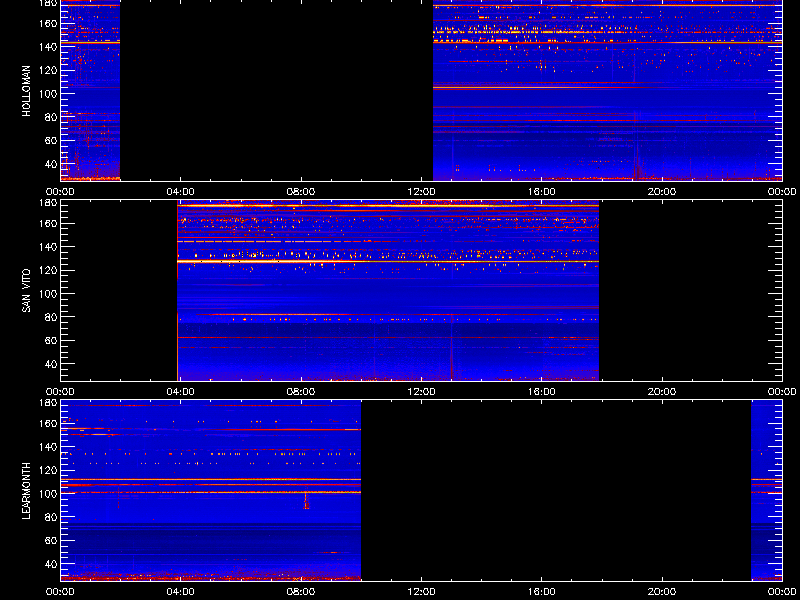
Task: Click Learmonth time label 12:00
Action: click(421, 592)
